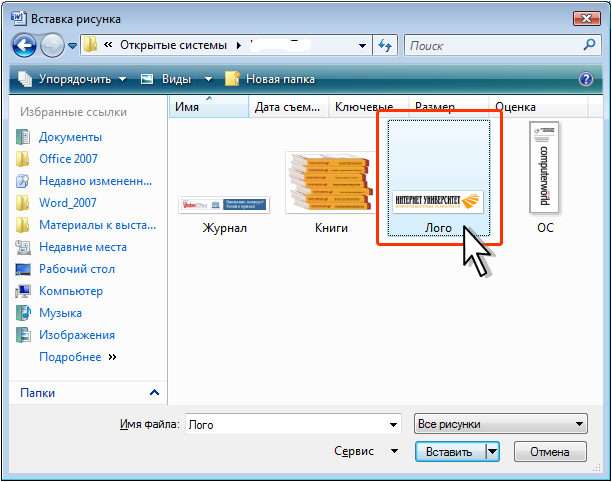Select Открытые системы in address path
The image size is (612, 482).
[x=173, y=45]
